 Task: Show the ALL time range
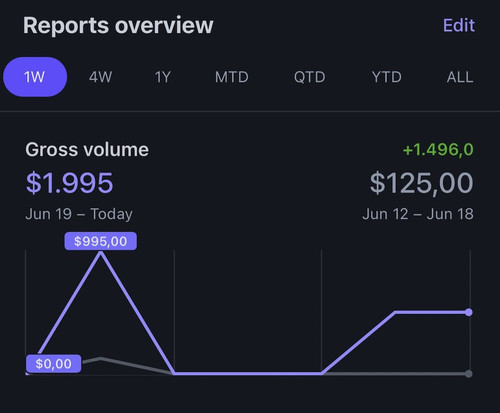(460, 77)
